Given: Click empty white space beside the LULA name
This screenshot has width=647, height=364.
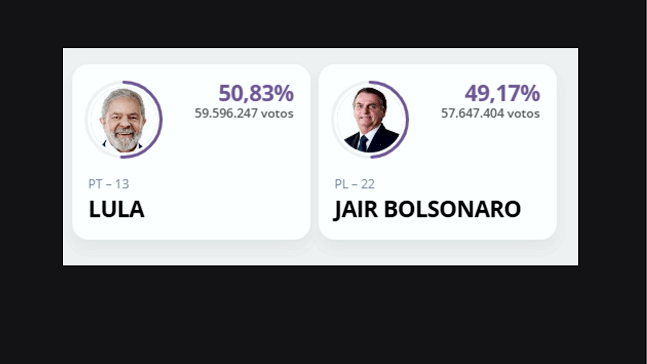Looking at the screenshot, I should click(x=227, y=209).
